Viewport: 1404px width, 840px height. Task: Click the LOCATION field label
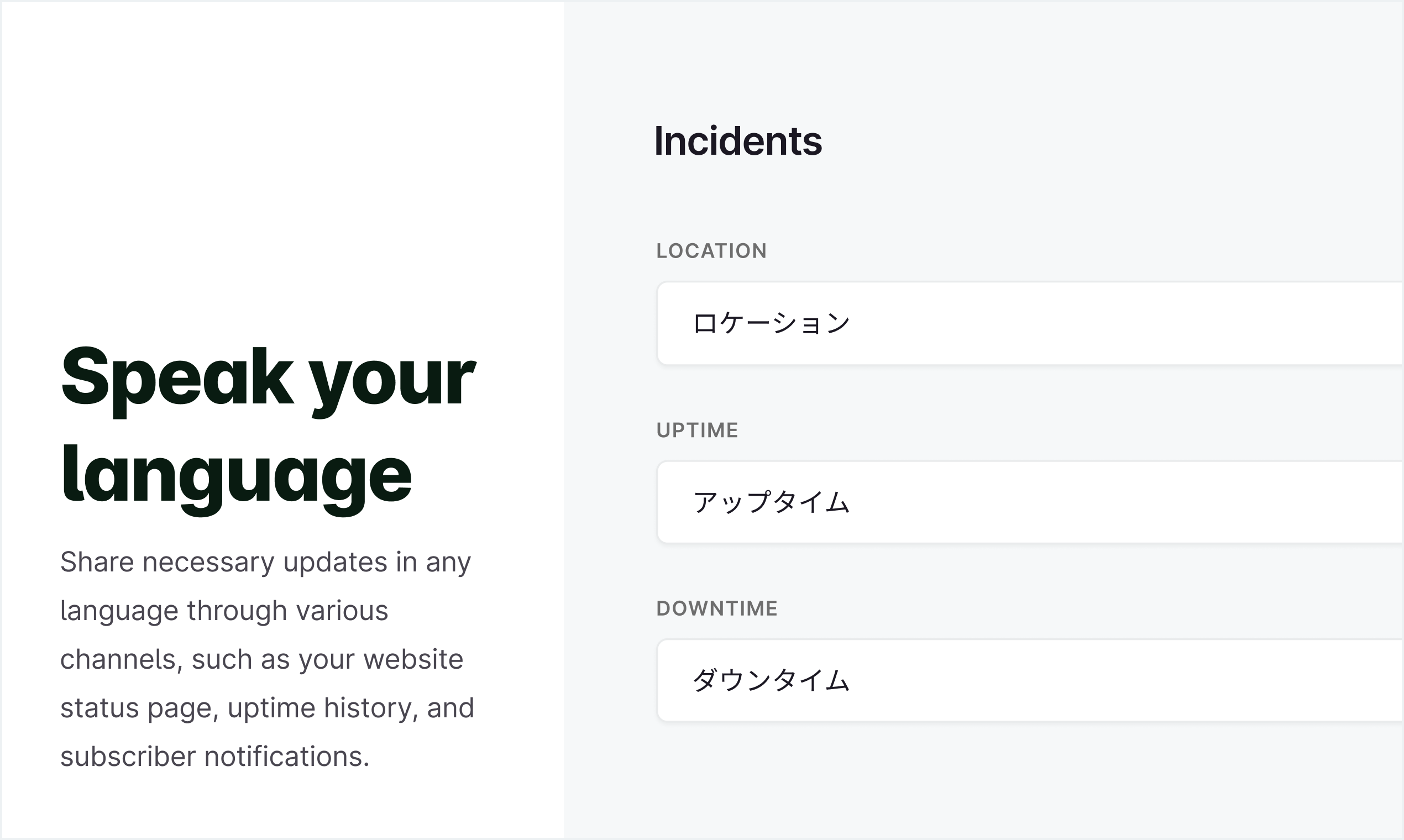[711, 251]
